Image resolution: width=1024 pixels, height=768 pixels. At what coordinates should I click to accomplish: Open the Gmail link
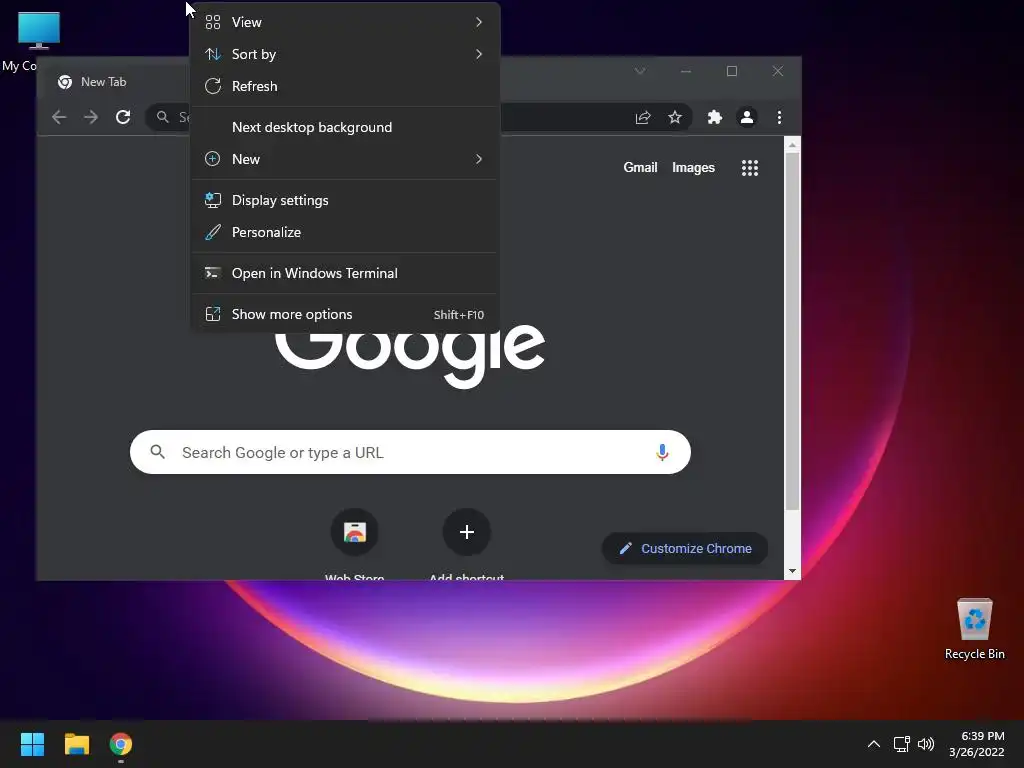(x=640, y=168)
